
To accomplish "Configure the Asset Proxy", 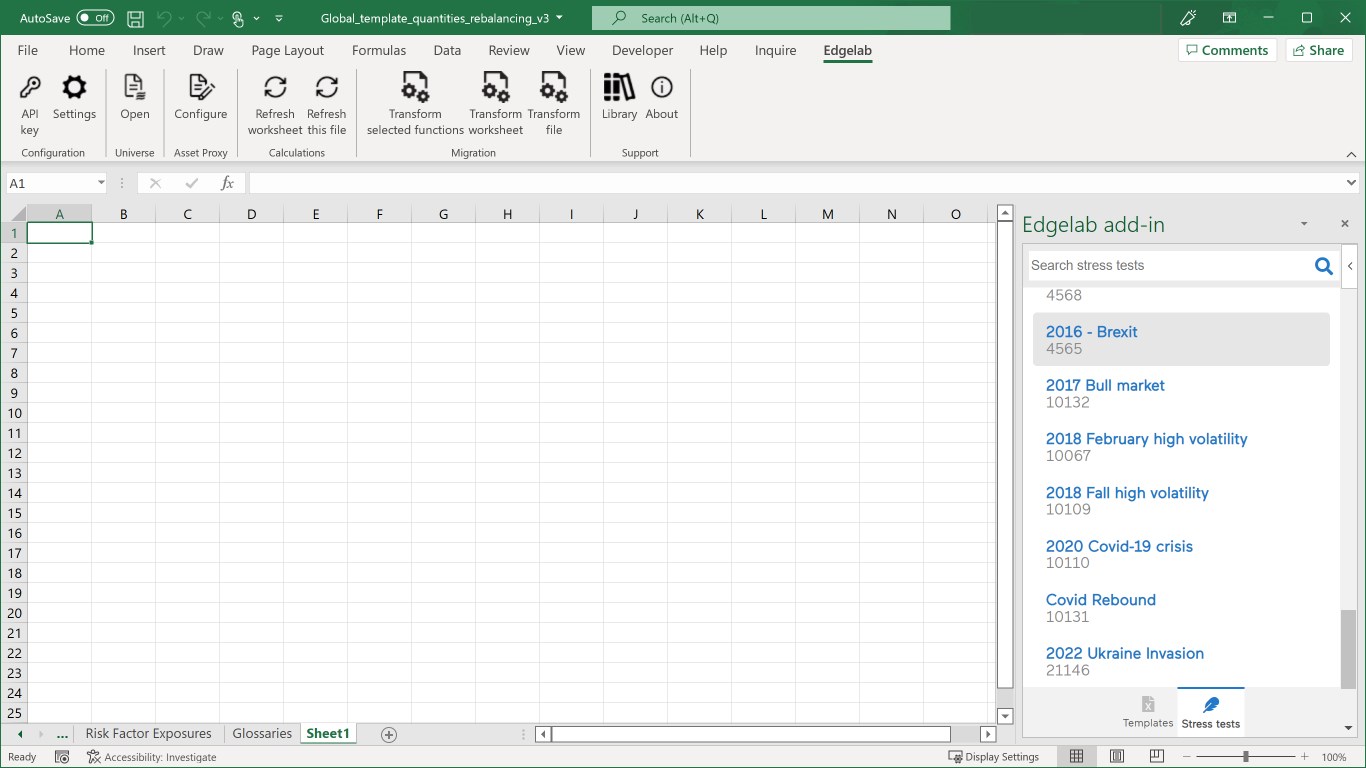I will (x=201, y=98).
